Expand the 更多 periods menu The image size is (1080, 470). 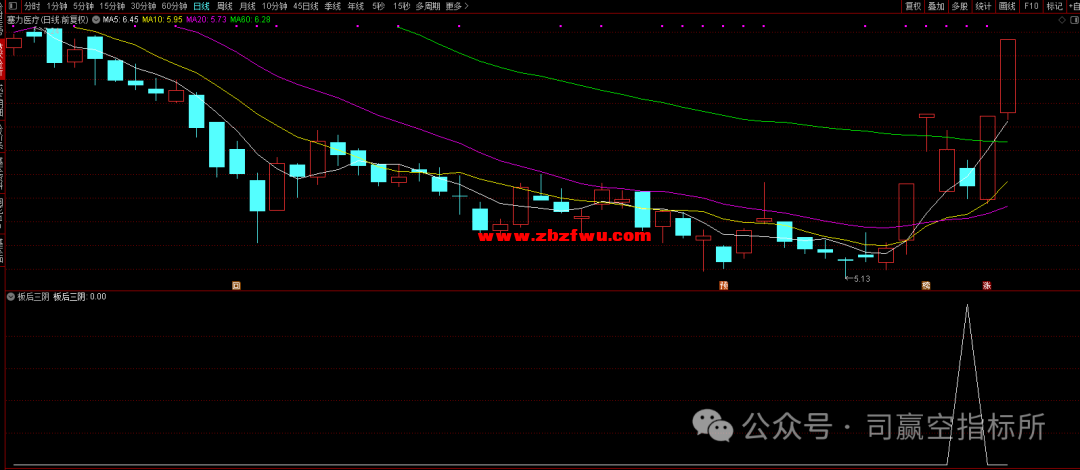457,6
